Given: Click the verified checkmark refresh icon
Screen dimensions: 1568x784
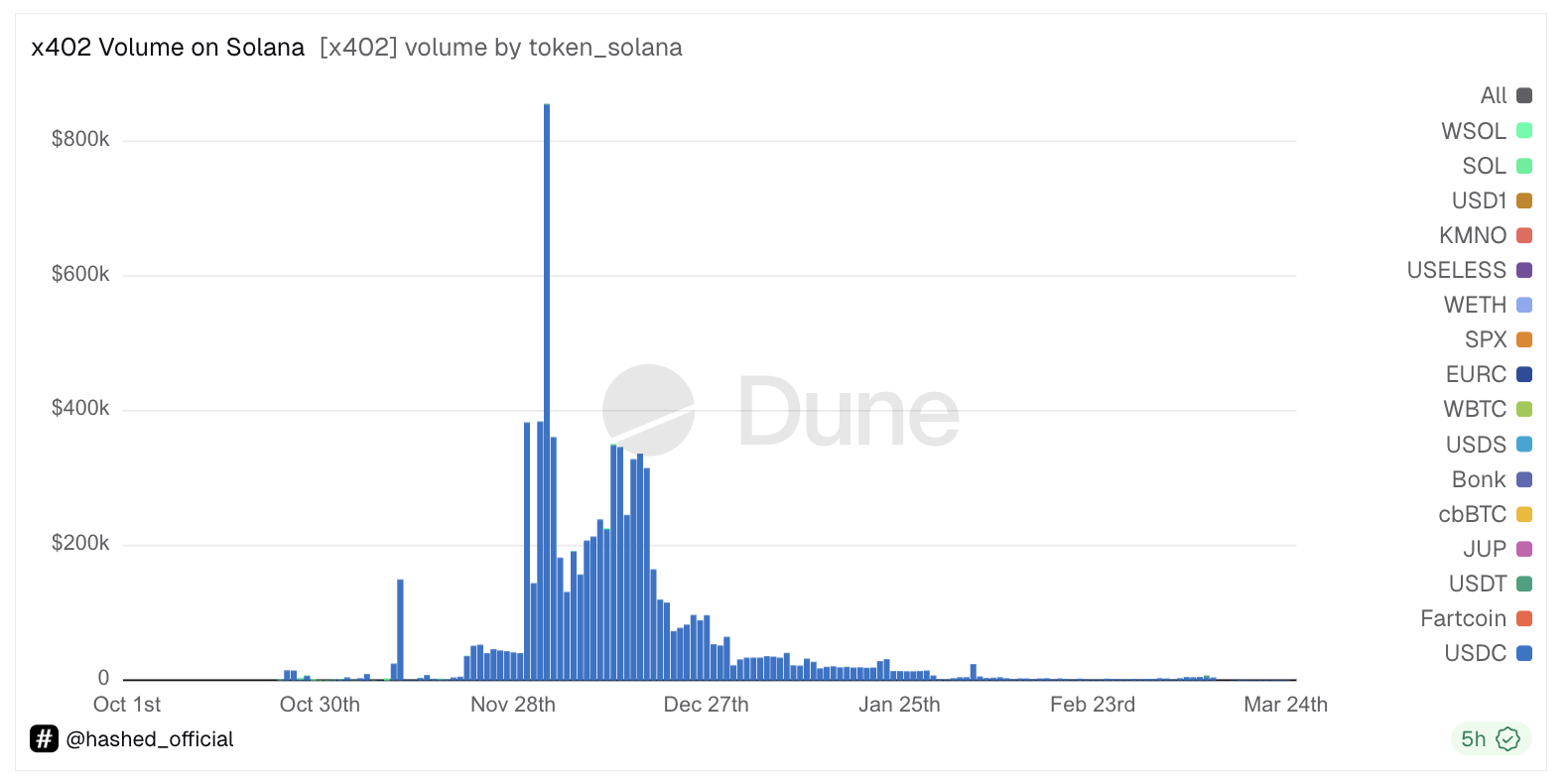Looking at the screenshot, I should click(1507, 738).
